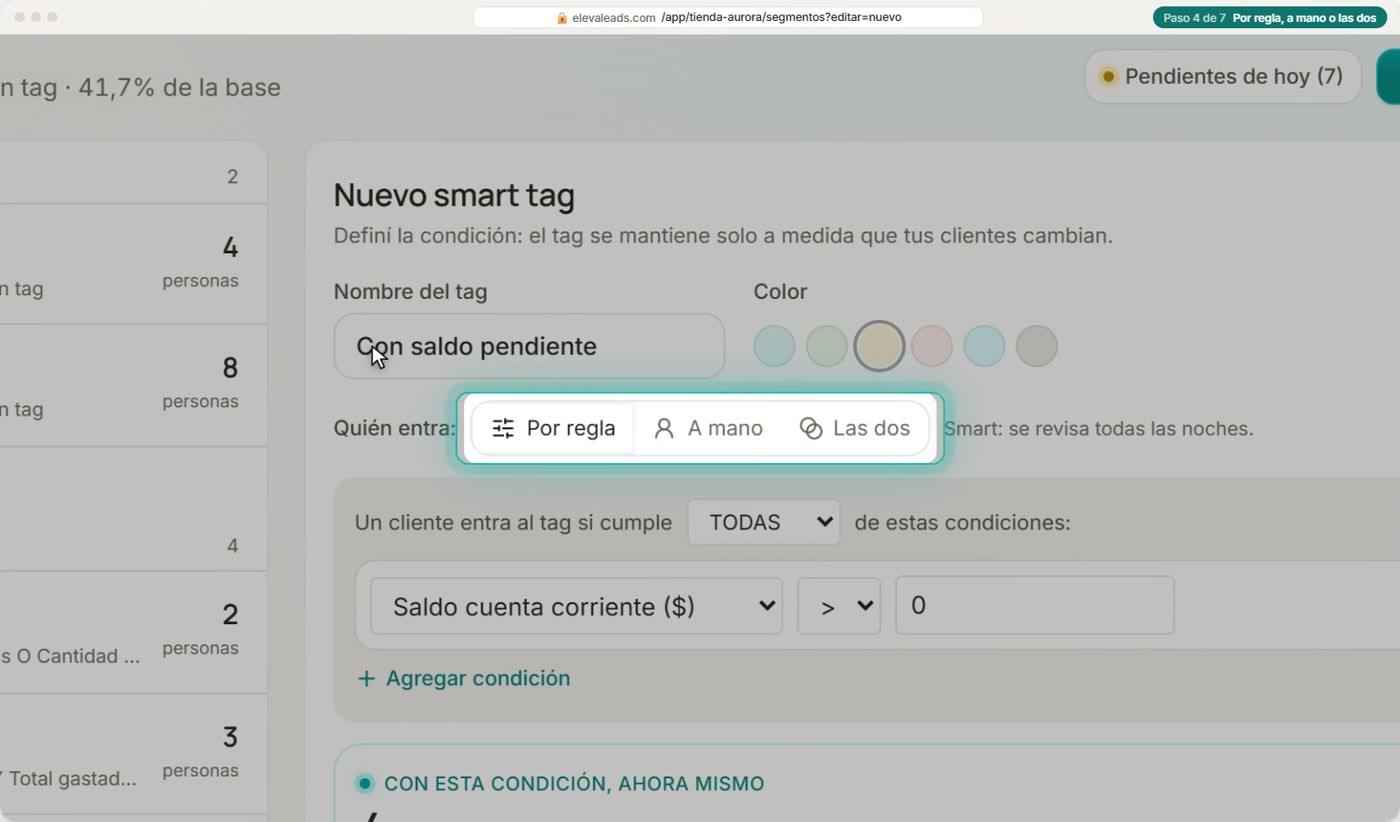
Task: Pick the light blue color swatch
Action: click(x=984, y=346)
